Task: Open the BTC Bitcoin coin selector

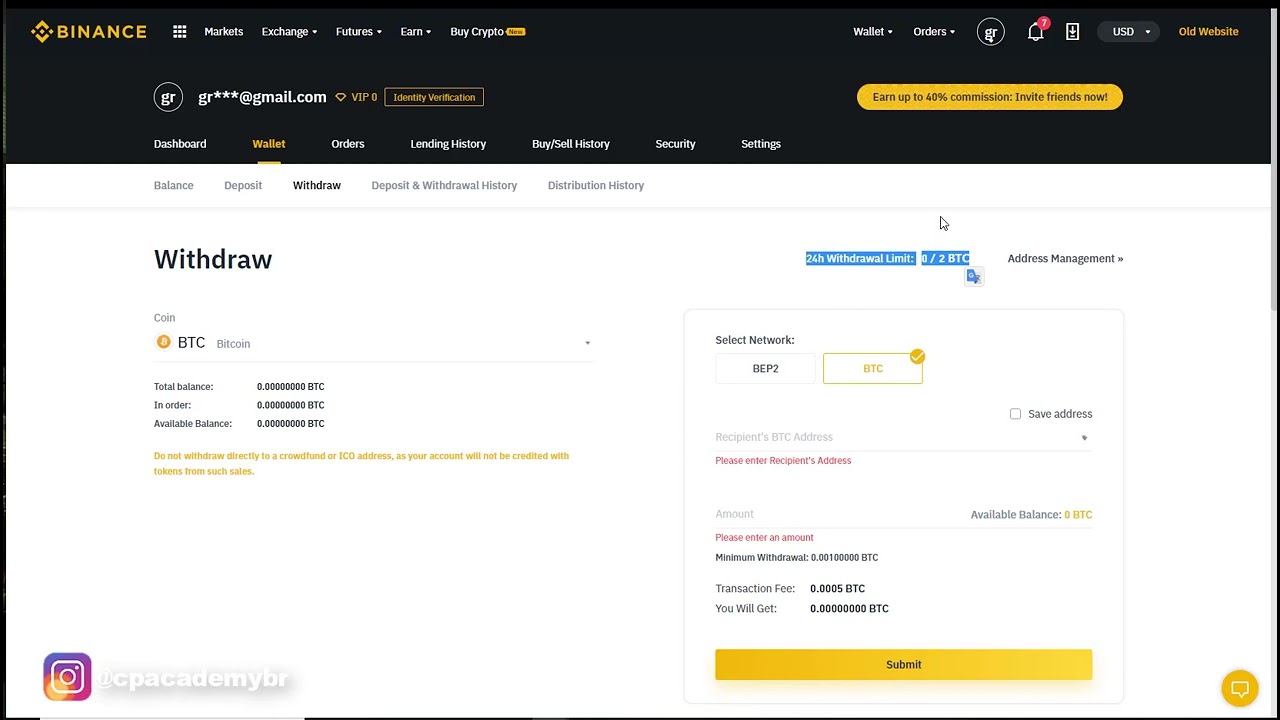Action: (x=373, y=343)
